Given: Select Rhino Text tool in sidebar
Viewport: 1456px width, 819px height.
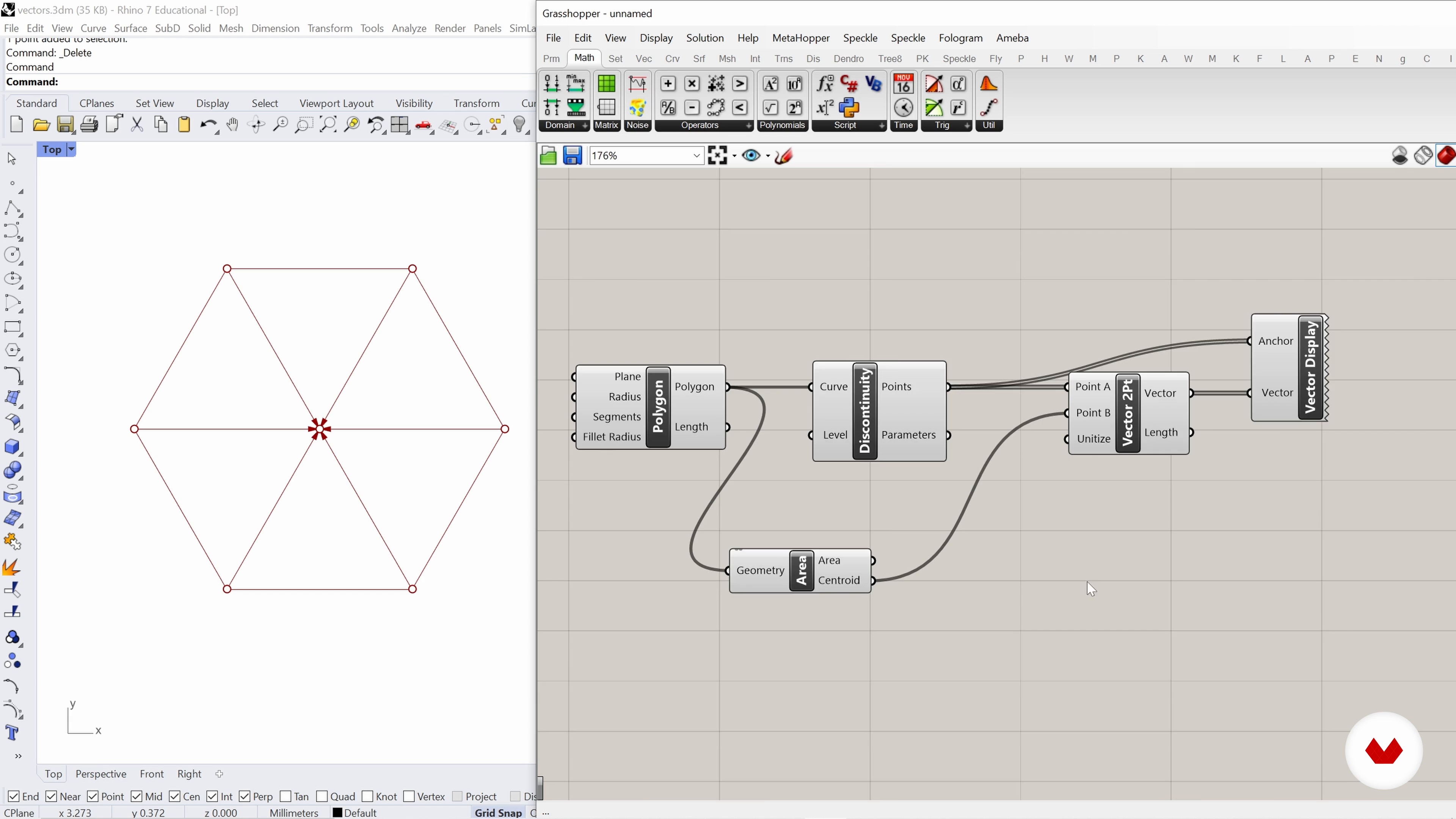Looking at the screenshot, I should [12, 733].
